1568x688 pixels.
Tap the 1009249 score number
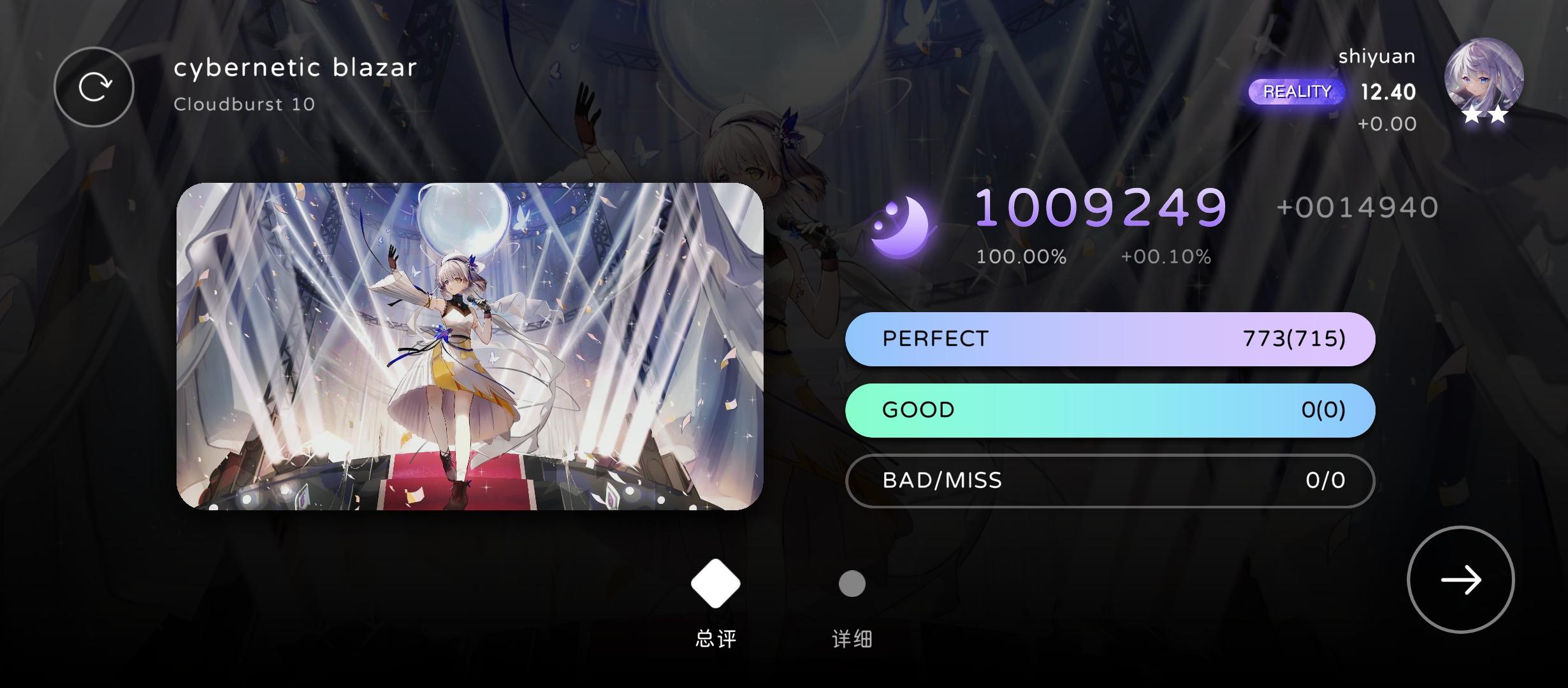click(1100, 208)
